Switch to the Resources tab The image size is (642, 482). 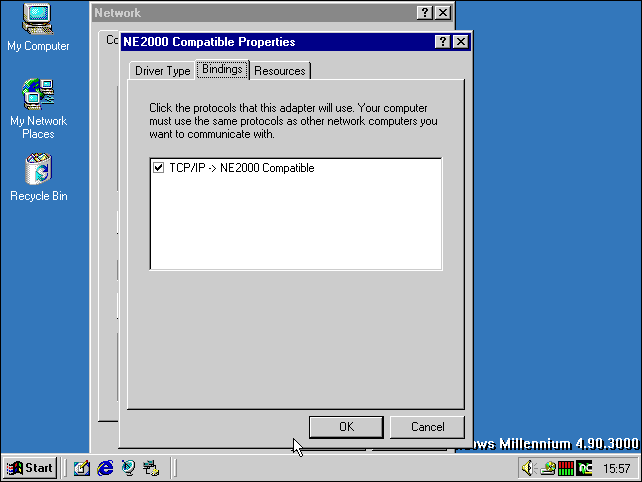[280, 71]
